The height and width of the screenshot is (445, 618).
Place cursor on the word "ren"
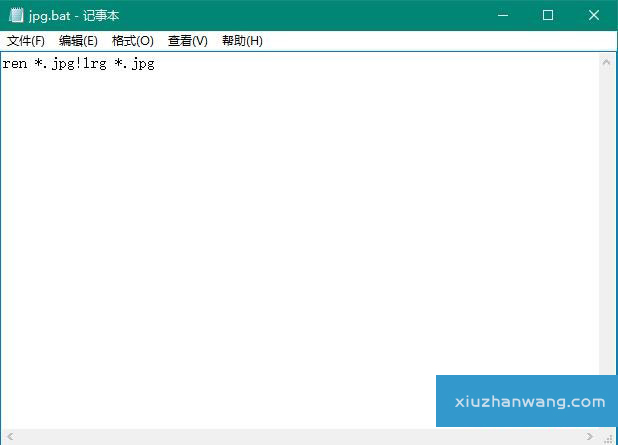pyautogui.click(x=14, y=64)
